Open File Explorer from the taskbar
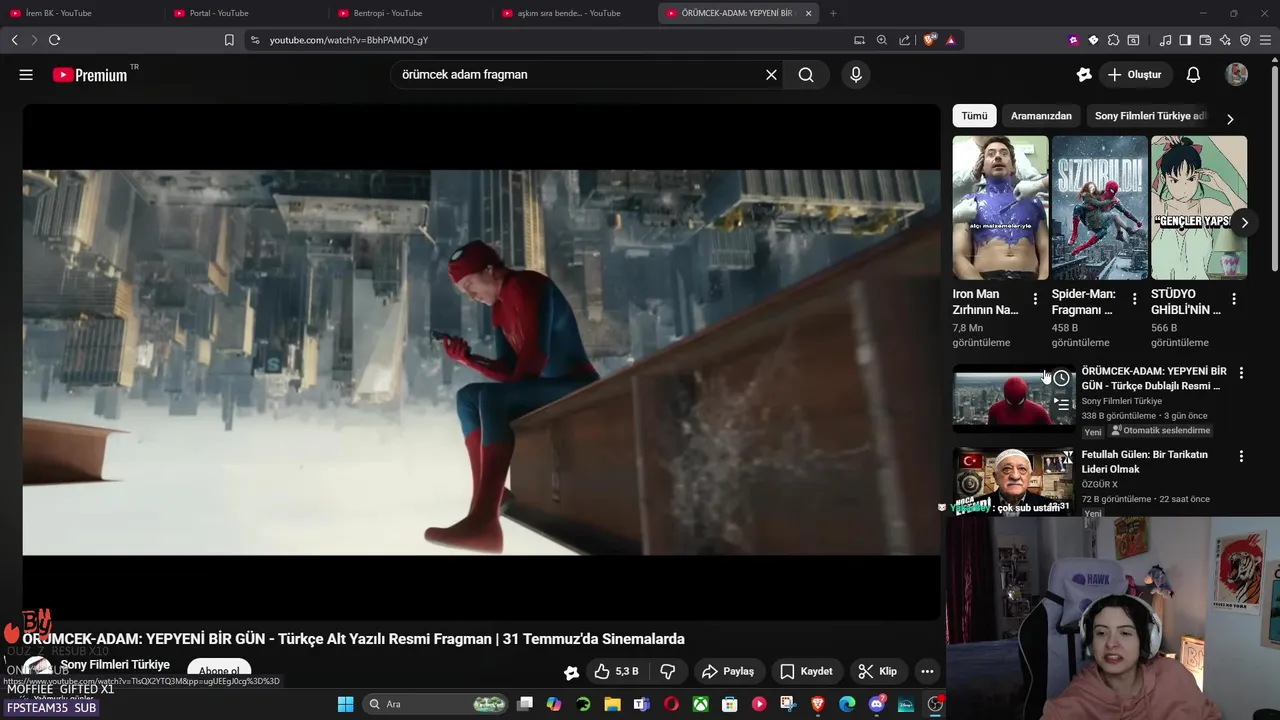The height and width of the screenshot is (720, 1280). (612, 704)
